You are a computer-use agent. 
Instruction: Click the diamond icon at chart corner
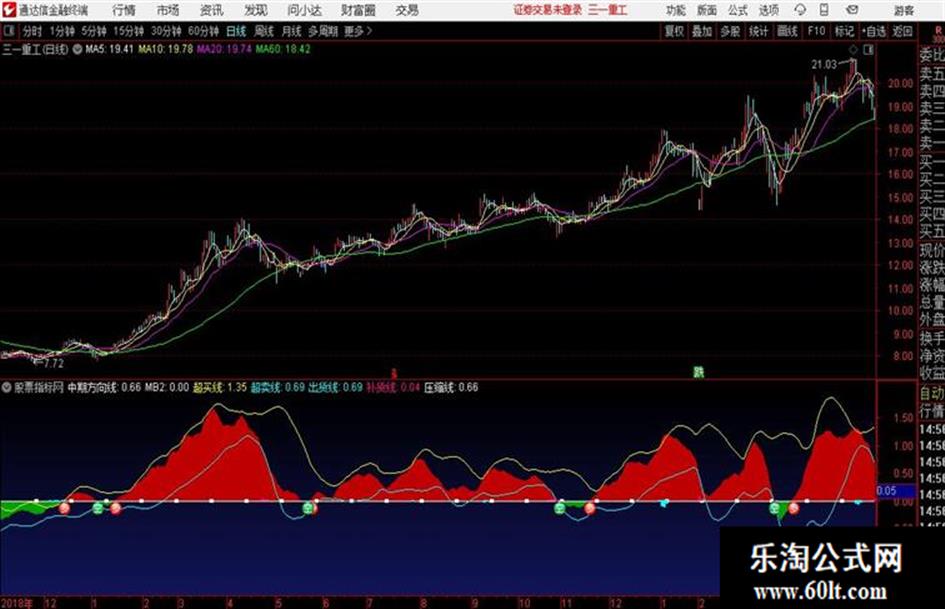tap(853, 50)
